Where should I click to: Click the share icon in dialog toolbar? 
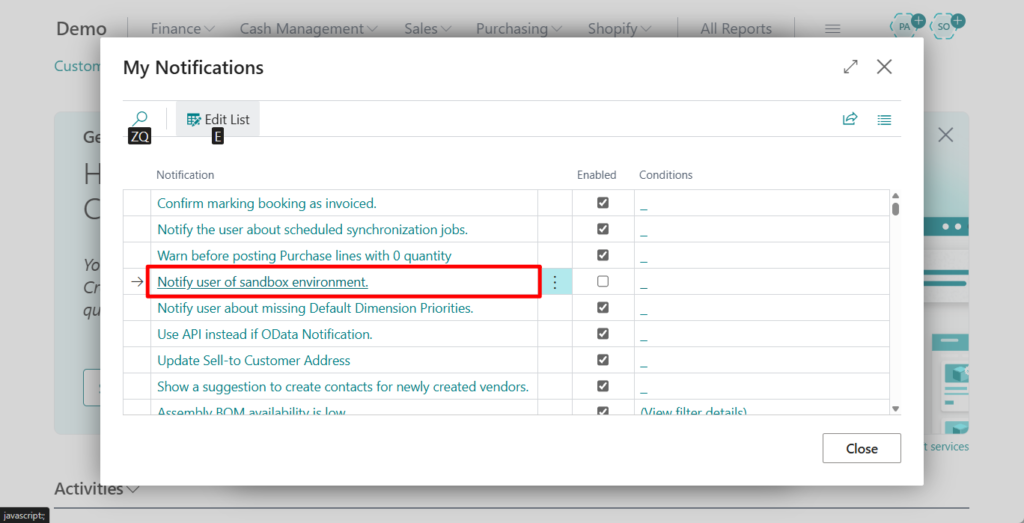point(850,119)
